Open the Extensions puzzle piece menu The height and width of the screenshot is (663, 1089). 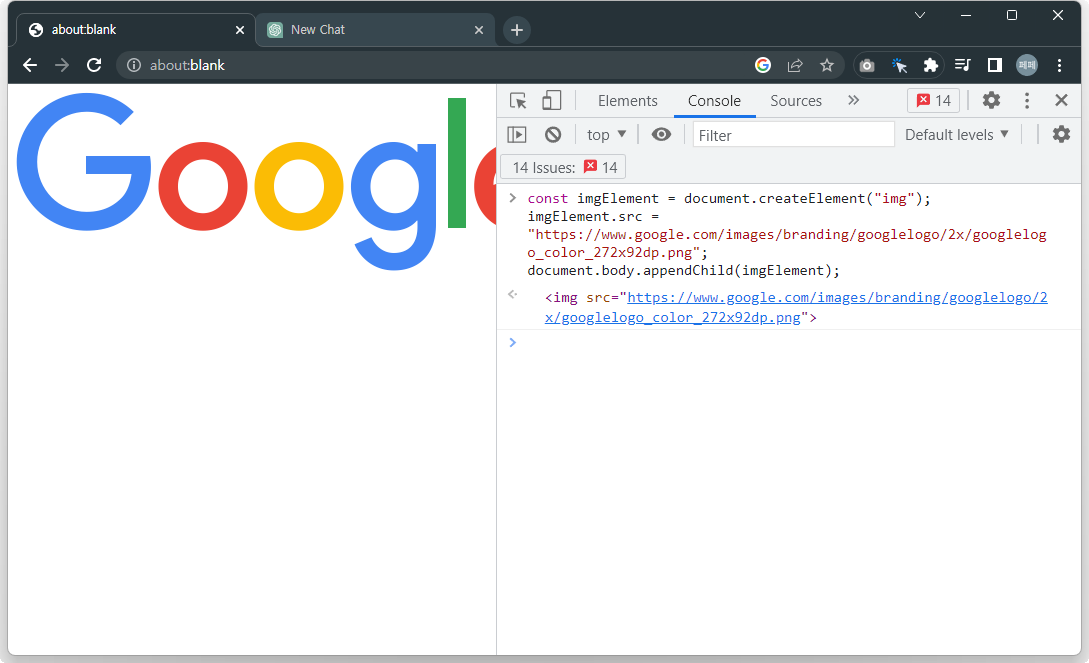931,65
